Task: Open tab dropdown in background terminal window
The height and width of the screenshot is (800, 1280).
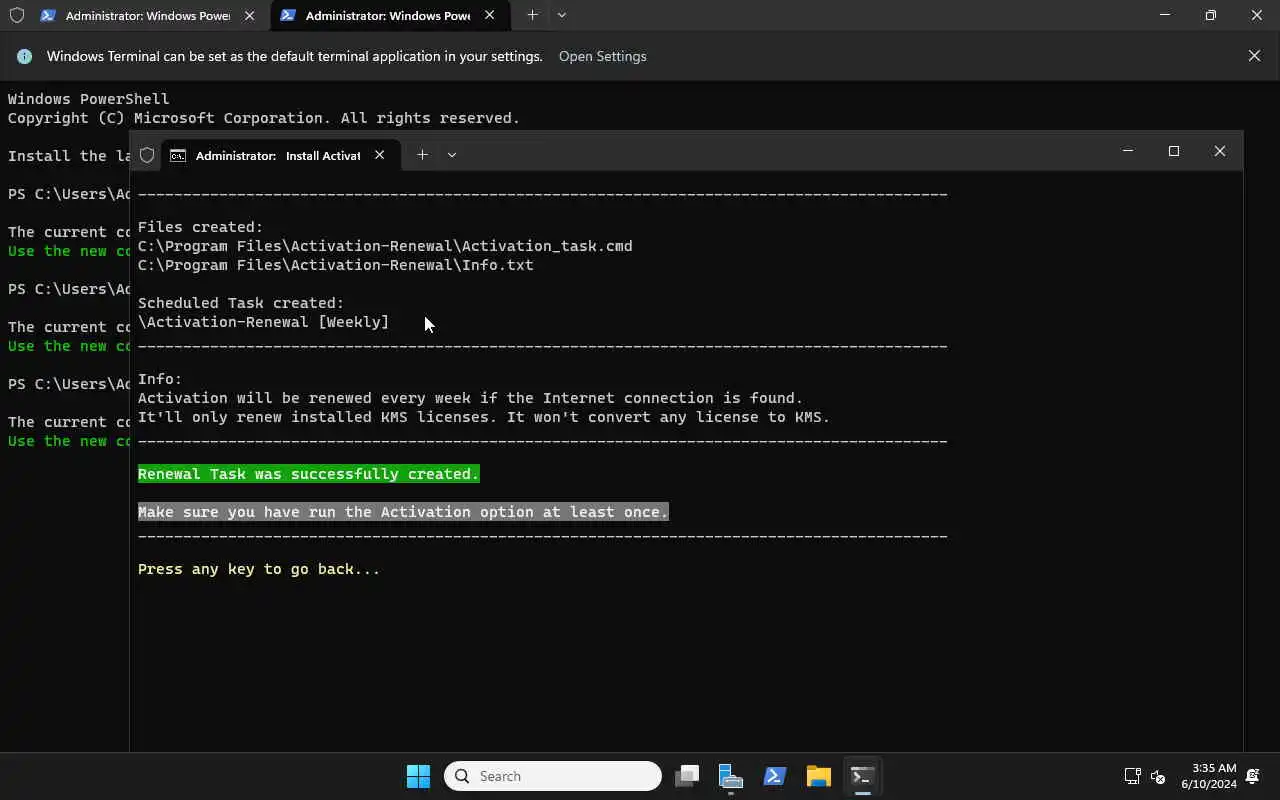Action: coord(562,15)
